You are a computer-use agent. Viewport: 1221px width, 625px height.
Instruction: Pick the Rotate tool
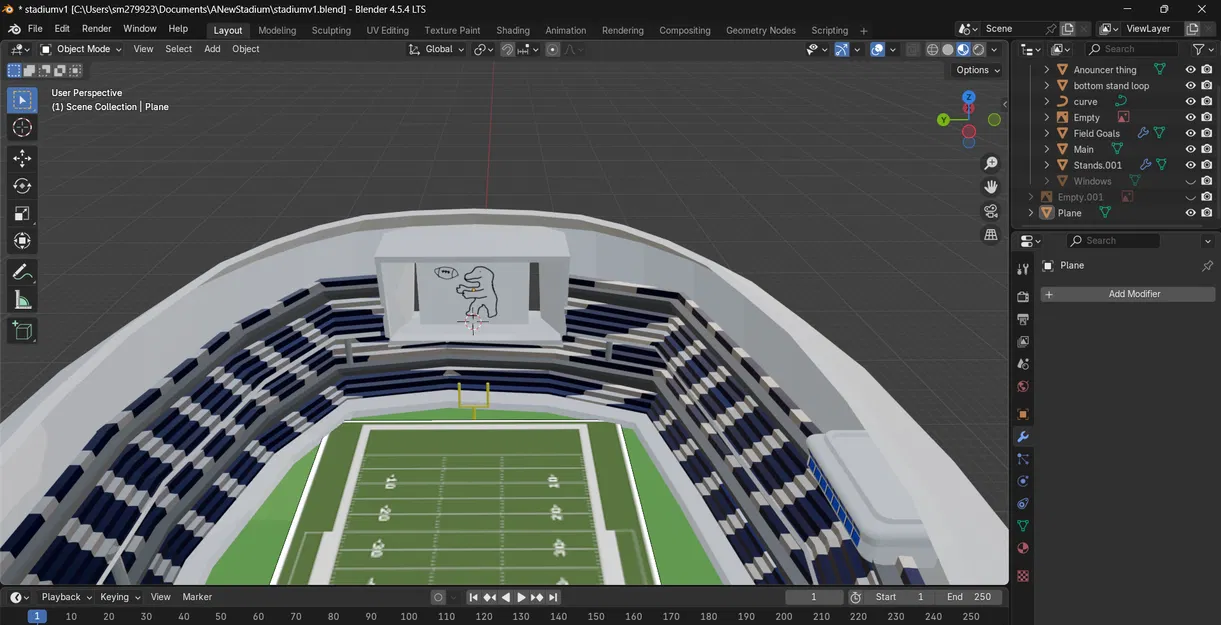22,186
